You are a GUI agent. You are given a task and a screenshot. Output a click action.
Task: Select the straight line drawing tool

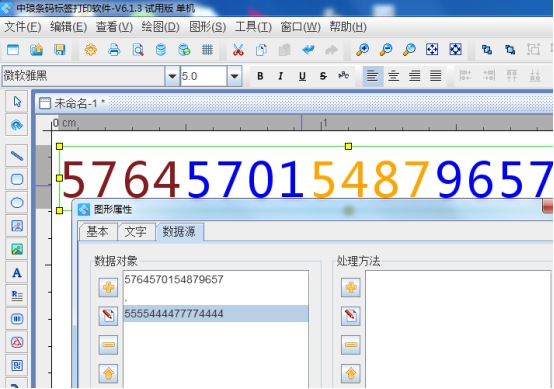tap(17, 156)
